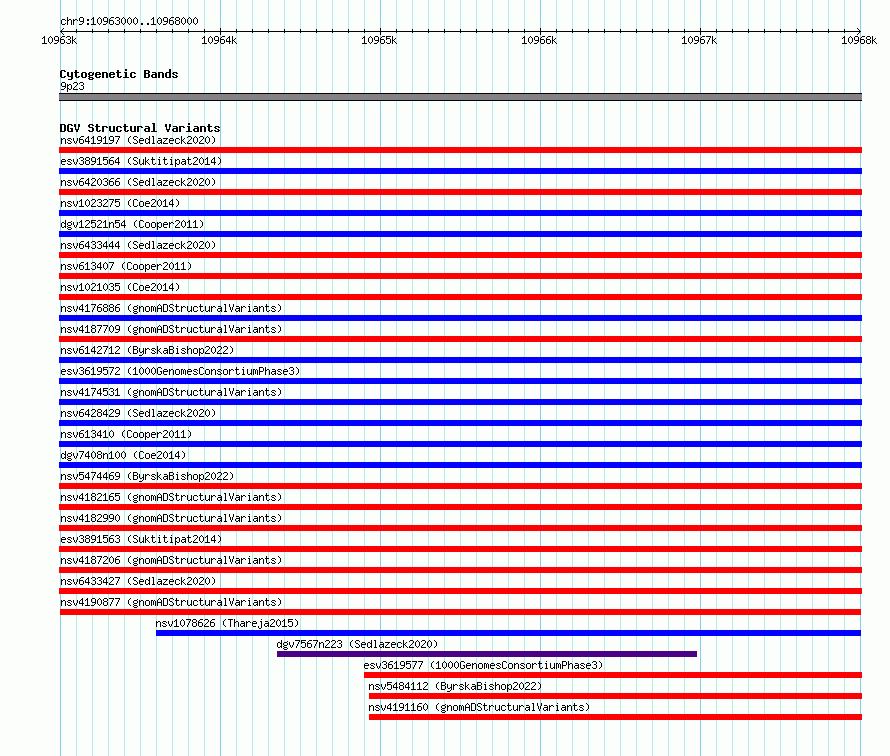Open nsv4174531 (gnomADStructuralVariants) label
This screenshot has height=756, width=890.
(171, 392)
